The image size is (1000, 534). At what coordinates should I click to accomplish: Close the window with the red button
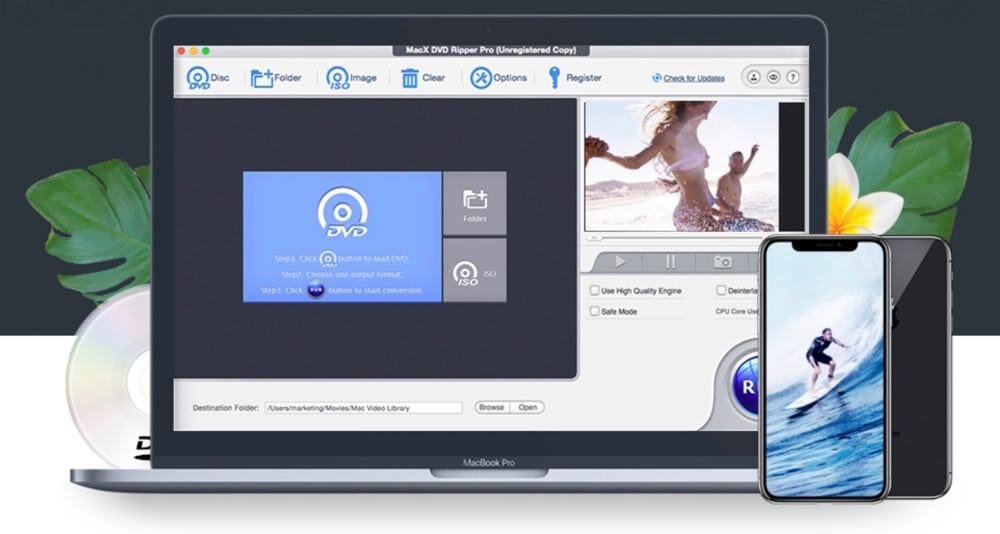[182, 51]
